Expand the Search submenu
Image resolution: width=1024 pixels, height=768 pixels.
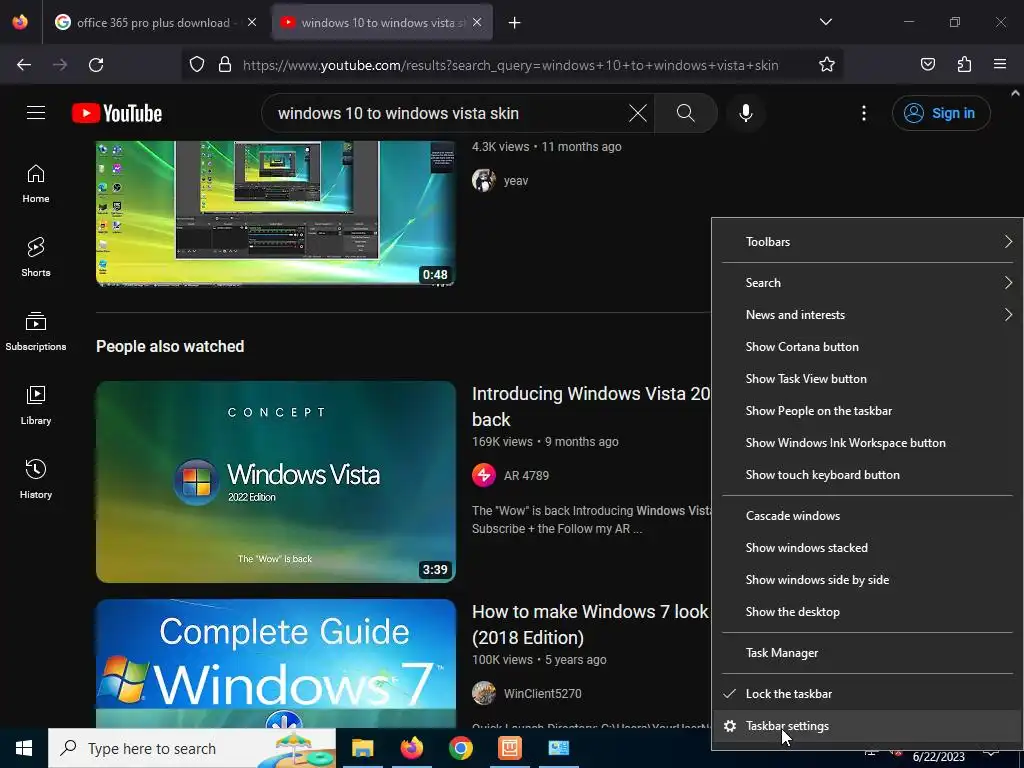pyautogui.click(x=867, y=283)
